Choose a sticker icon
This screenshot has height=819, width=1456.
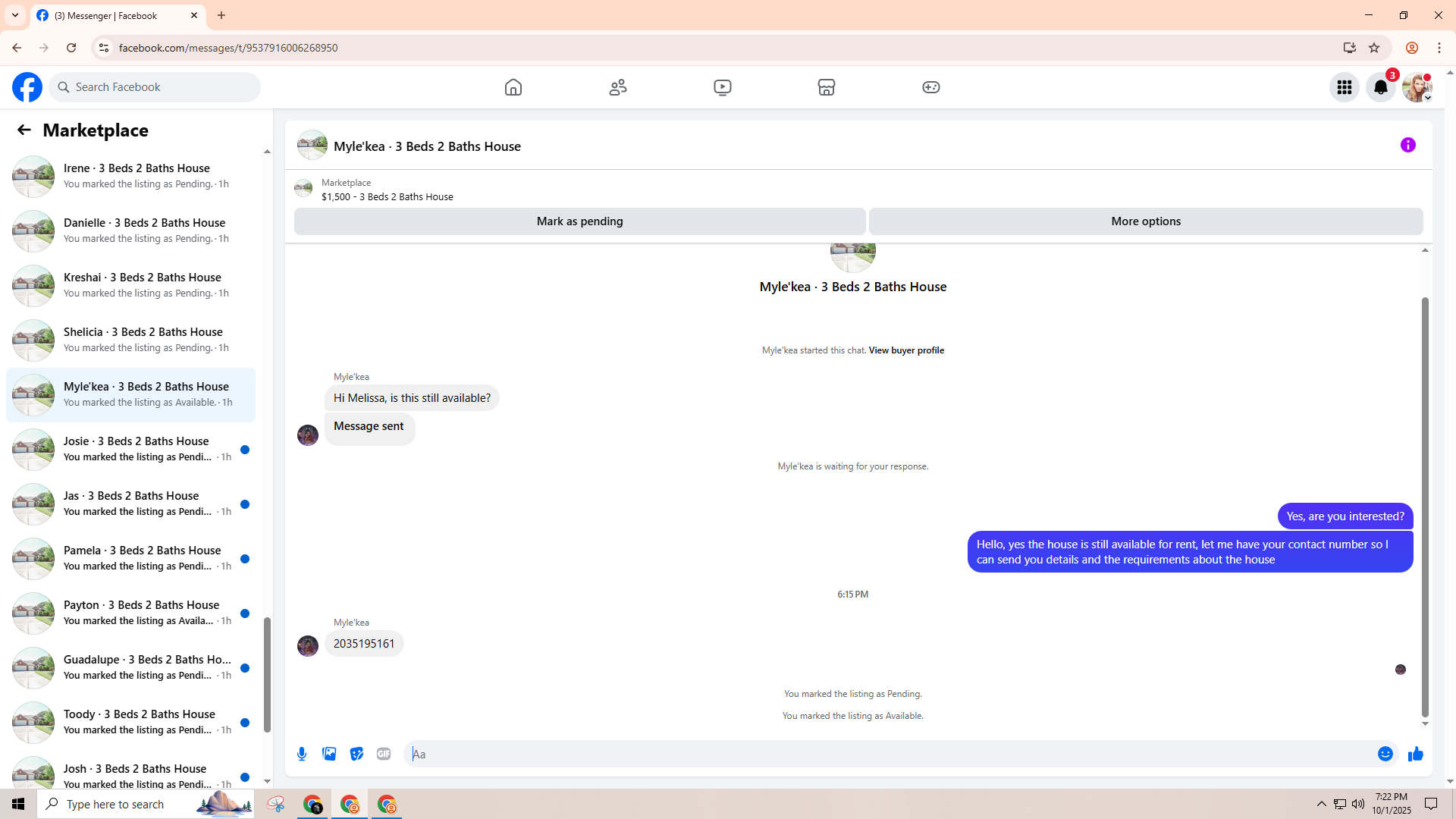(x=356, y=754)
